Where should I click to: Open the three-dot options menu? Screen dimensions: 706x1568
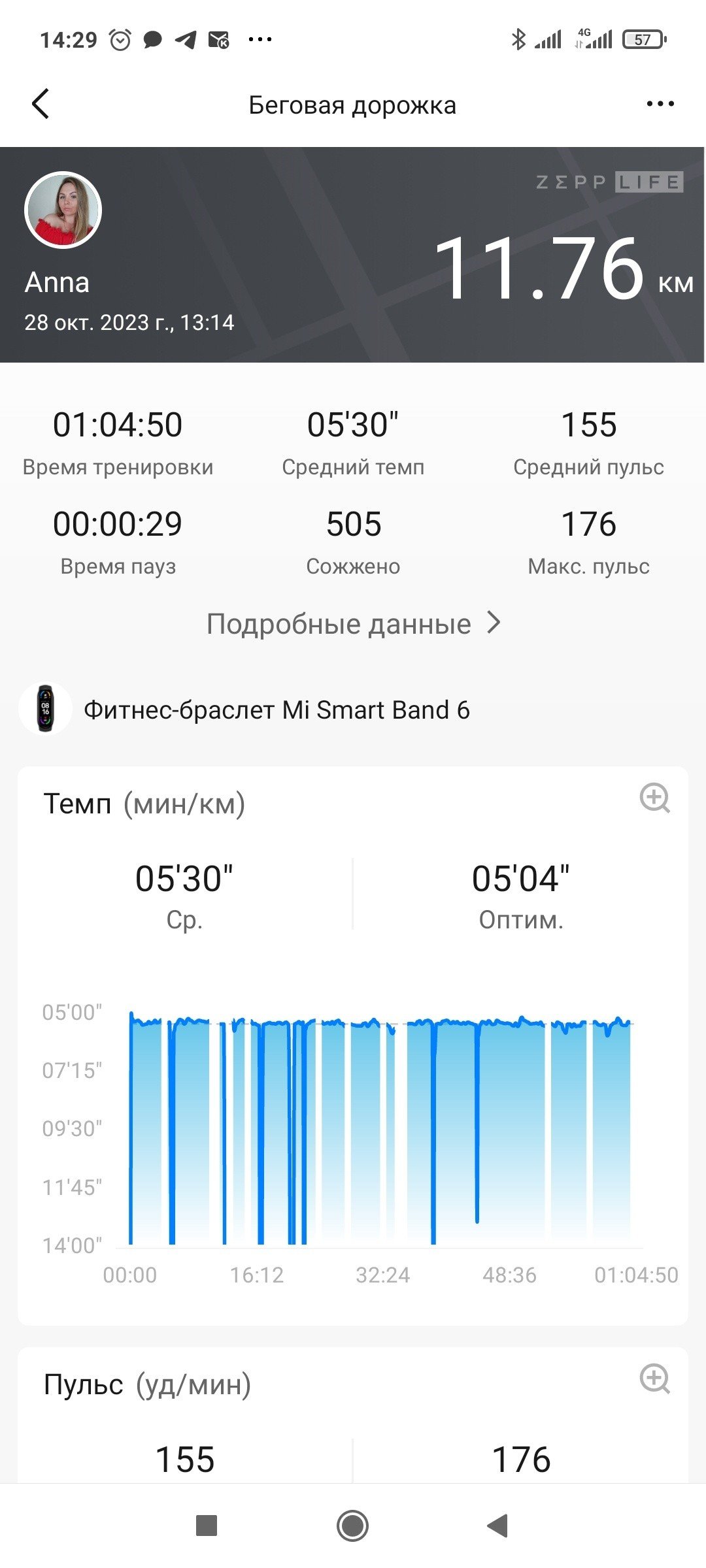tap(660, 104)
